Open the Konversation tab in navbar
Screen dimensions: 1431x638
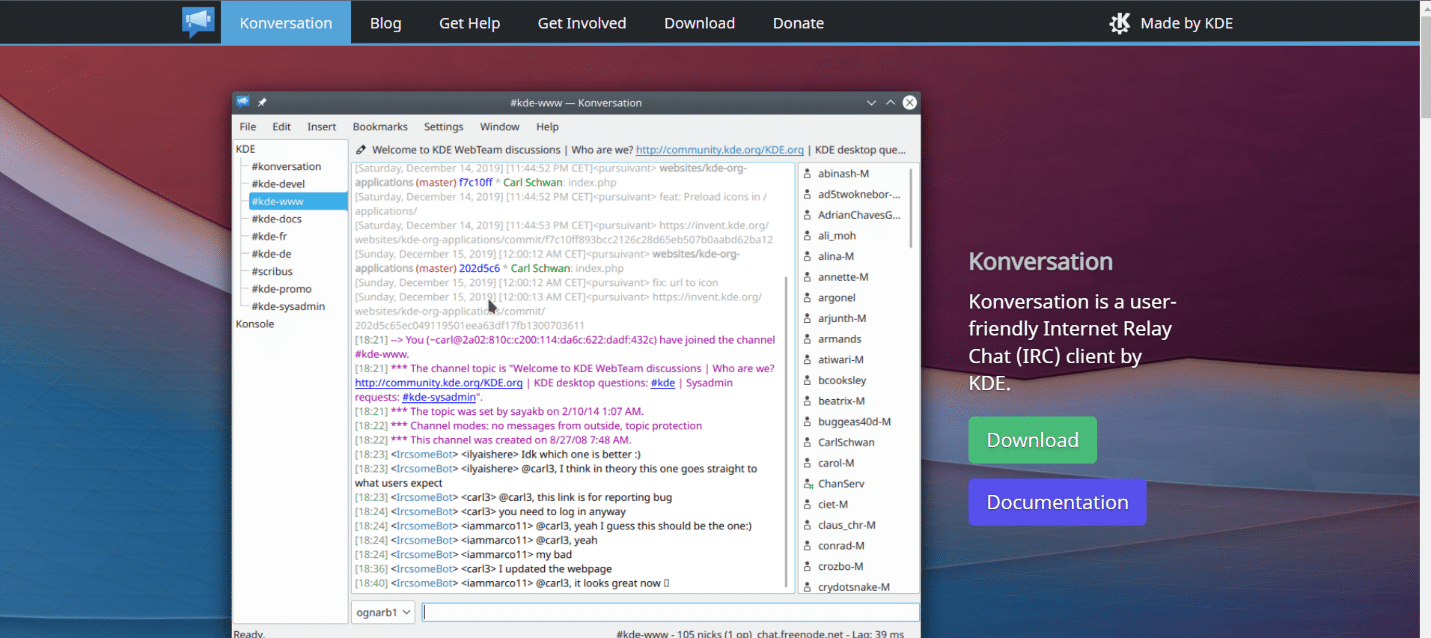[286, 22]
